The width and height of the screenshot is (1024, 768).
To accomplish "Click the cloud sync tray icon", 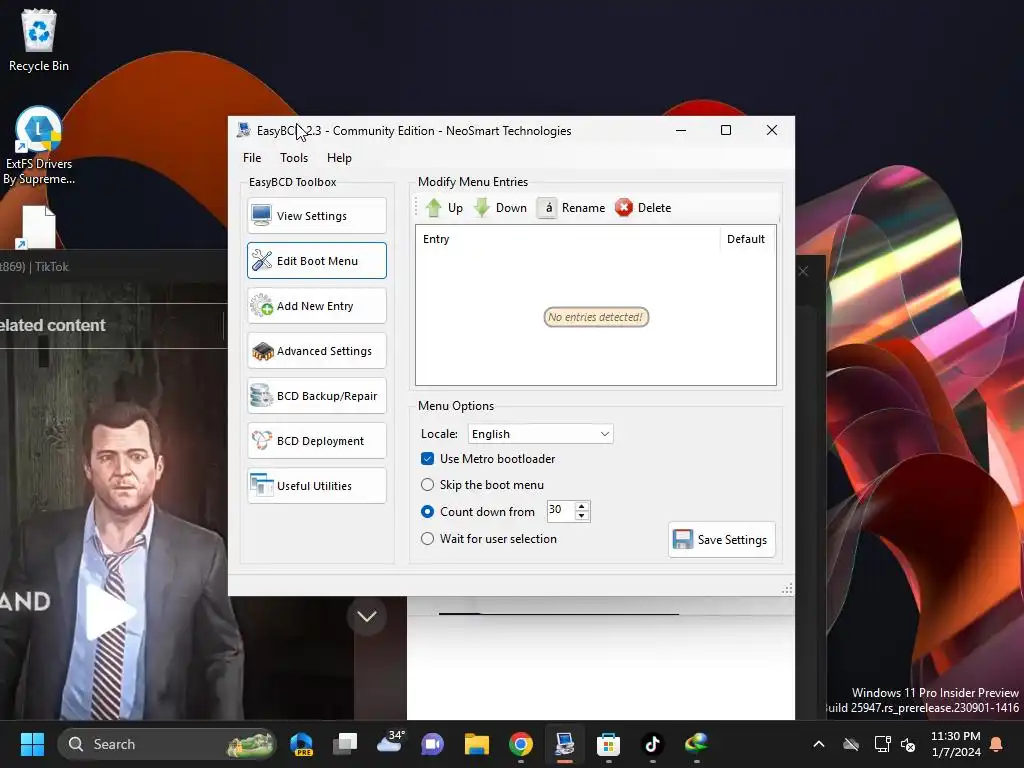I will (x=851, y=744).
